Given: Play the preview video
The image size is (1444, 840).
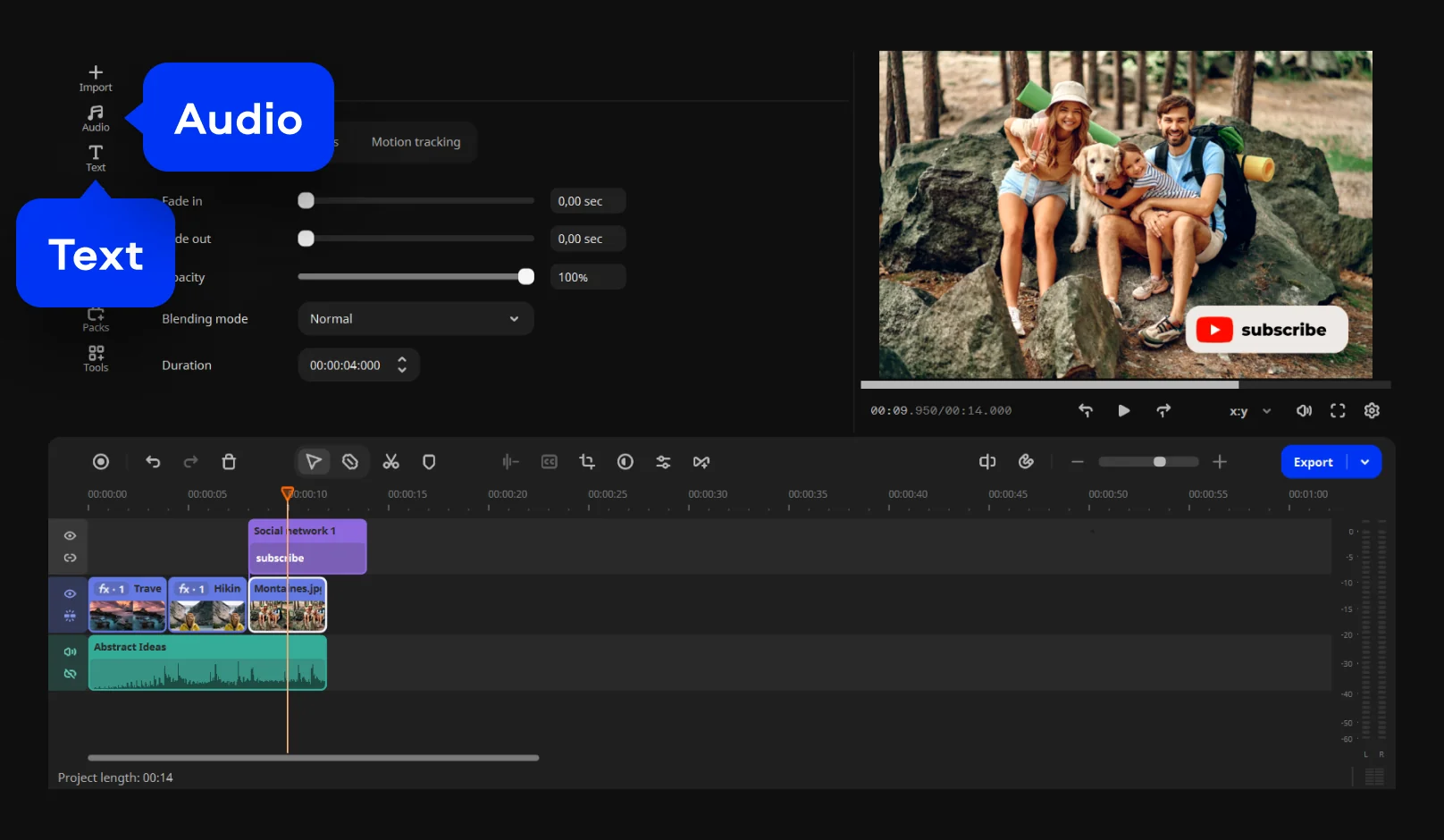Looking at the screenshot, I should pos(1124,410).
